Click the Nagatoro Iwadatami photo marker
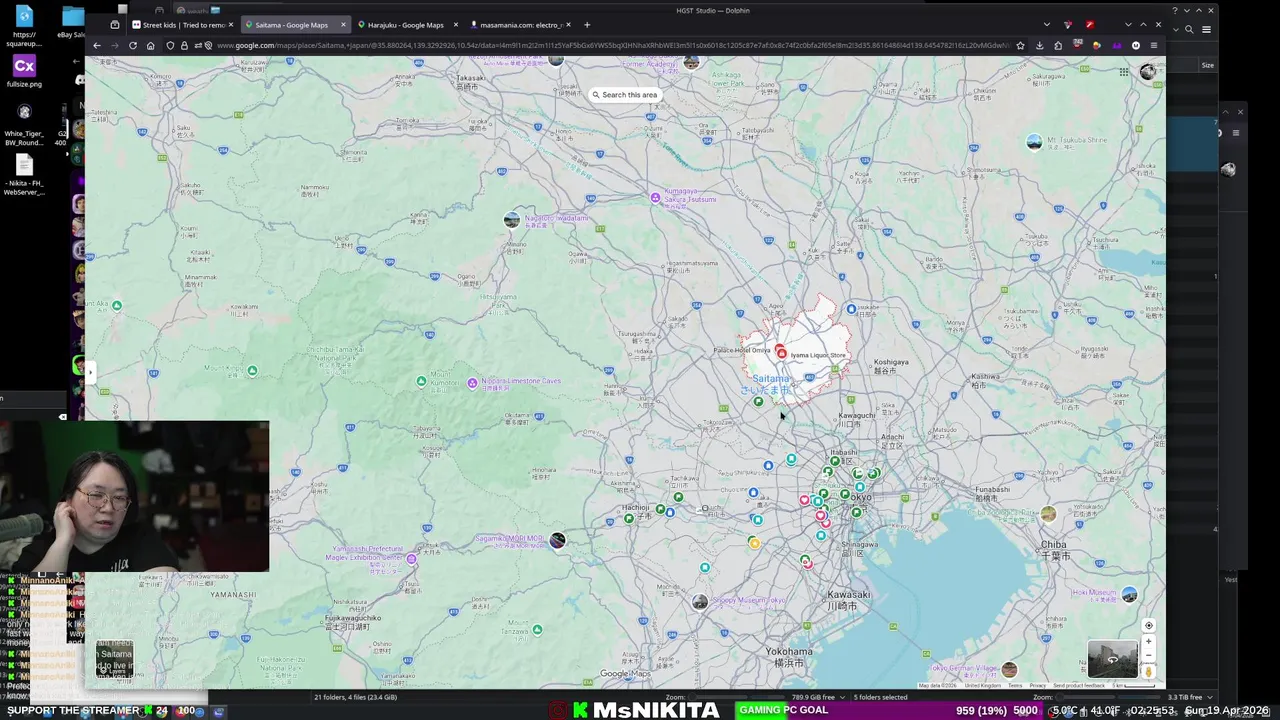Viewport: 1280px width, 720px height. click(x=512, y=220)
